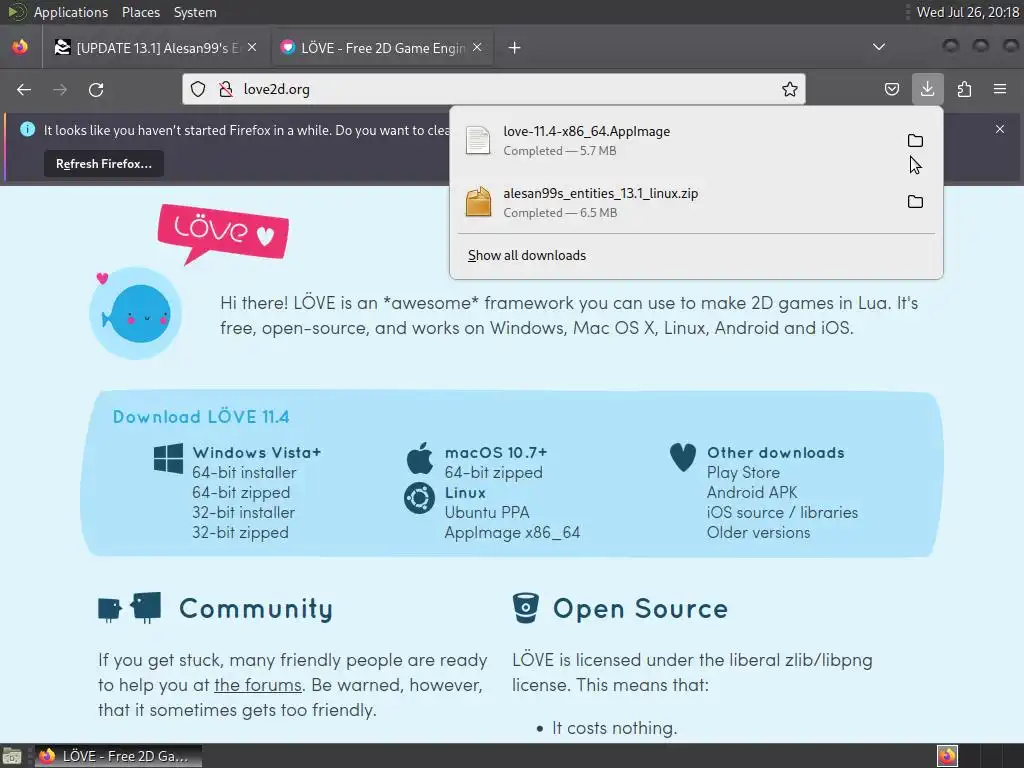Open the Places menu
The height and width of the screenshot is (768, 1024).
(140, 12)
